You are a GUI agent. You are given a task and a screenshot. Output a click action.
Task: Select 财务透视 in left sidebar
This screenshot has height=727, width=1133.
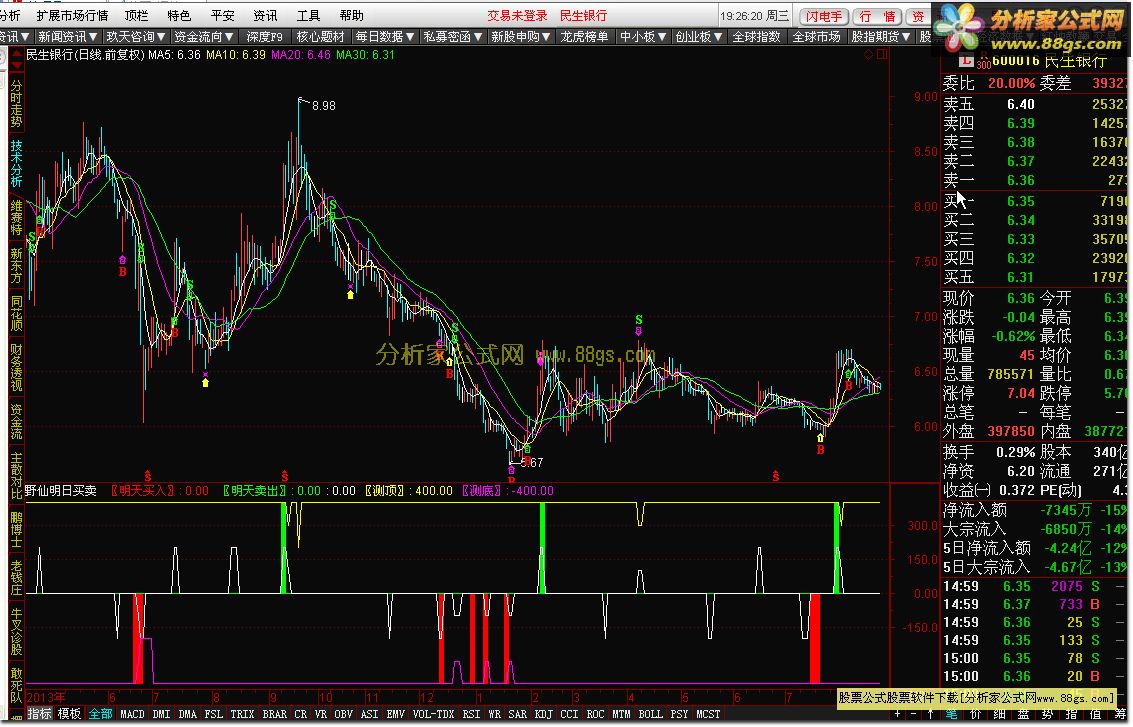point(16,366)
